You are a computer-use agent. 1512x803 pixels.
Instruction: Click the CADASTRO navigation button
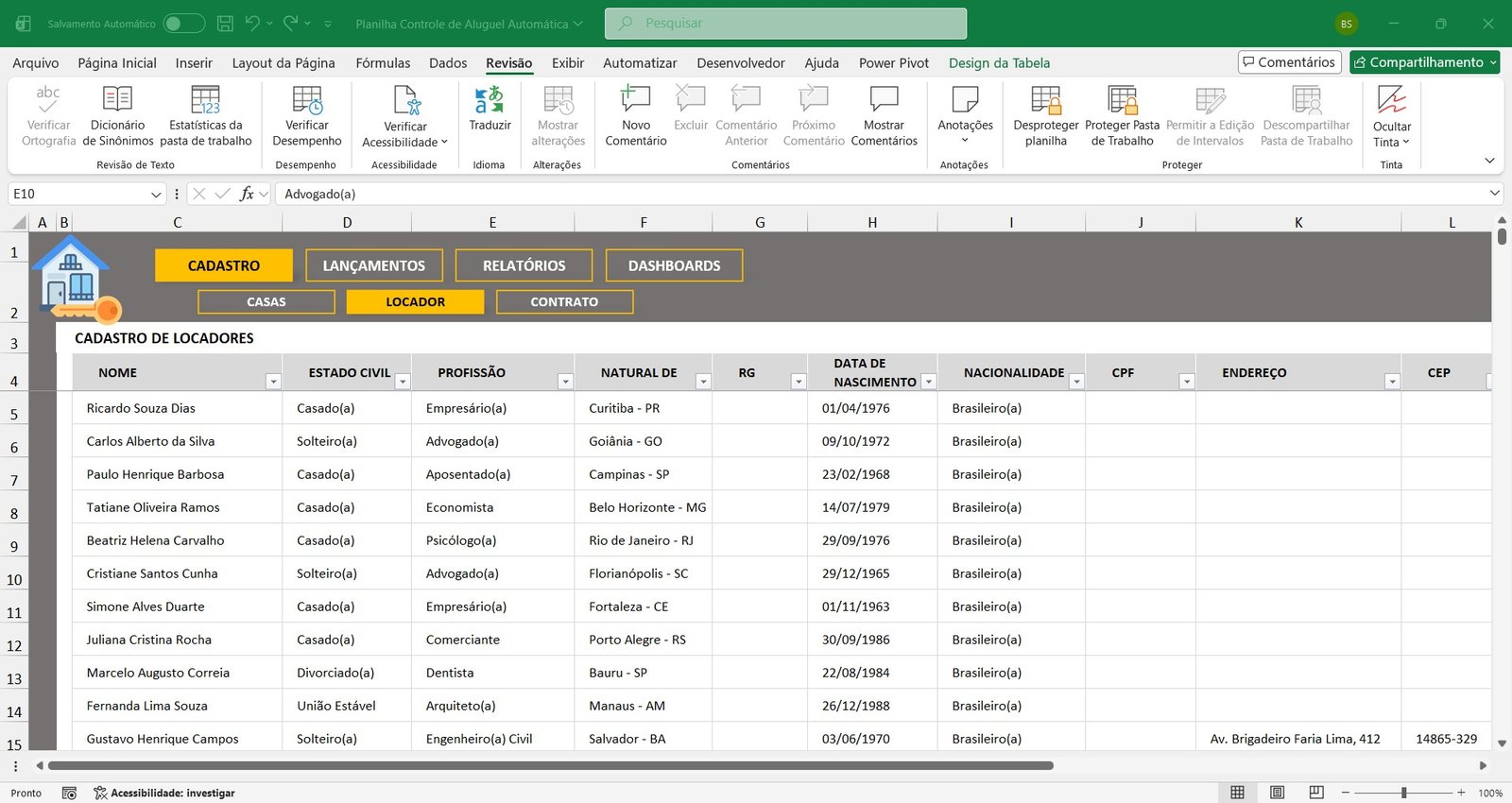tap(224, 265)
